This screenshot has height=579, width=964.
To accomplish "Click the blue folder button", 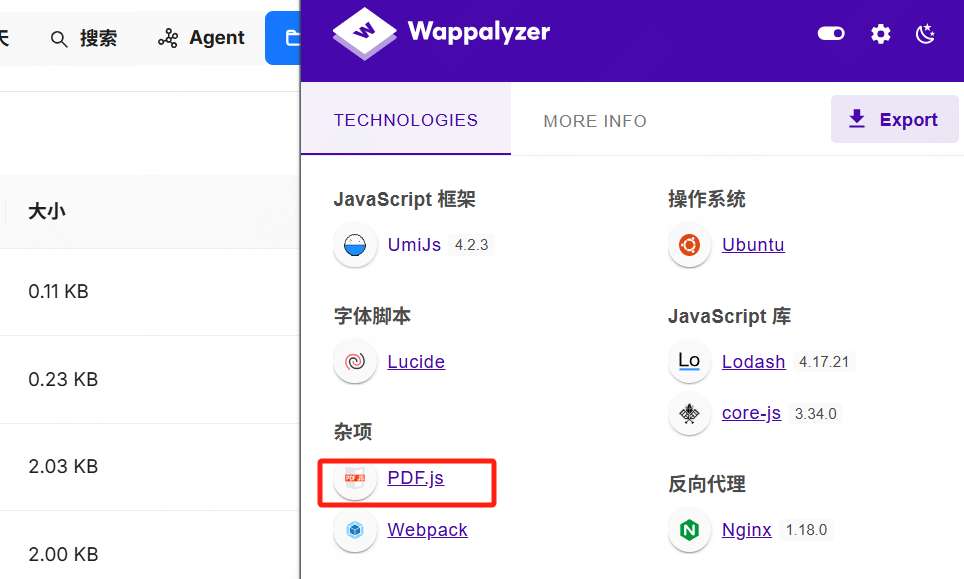I will 283,38.
